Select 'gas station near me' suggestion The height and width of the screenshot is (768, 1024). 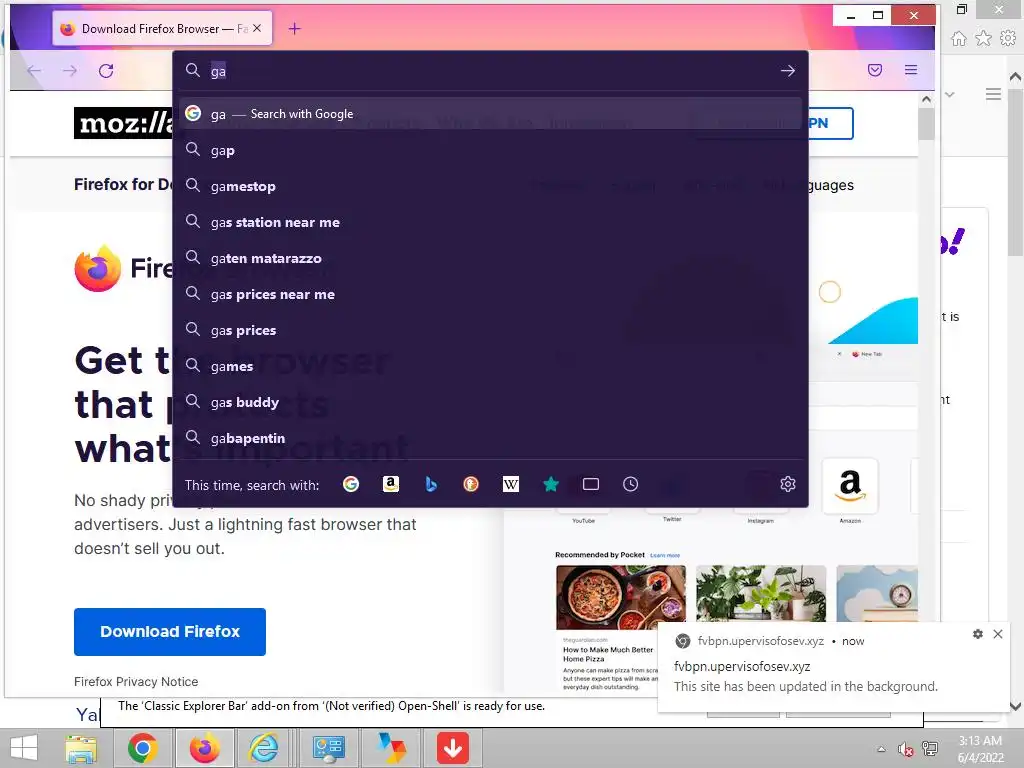(490, 222)
